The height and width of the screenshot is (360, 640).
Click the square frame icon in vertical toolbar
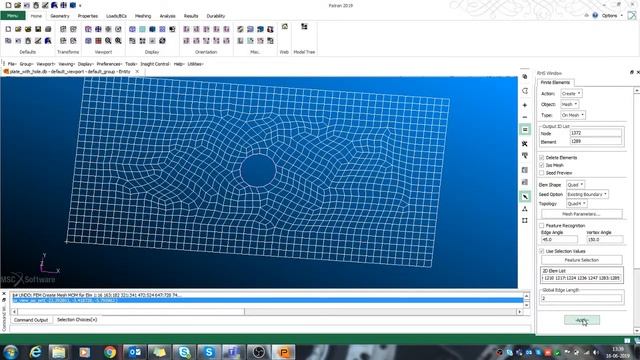point(525,221)
